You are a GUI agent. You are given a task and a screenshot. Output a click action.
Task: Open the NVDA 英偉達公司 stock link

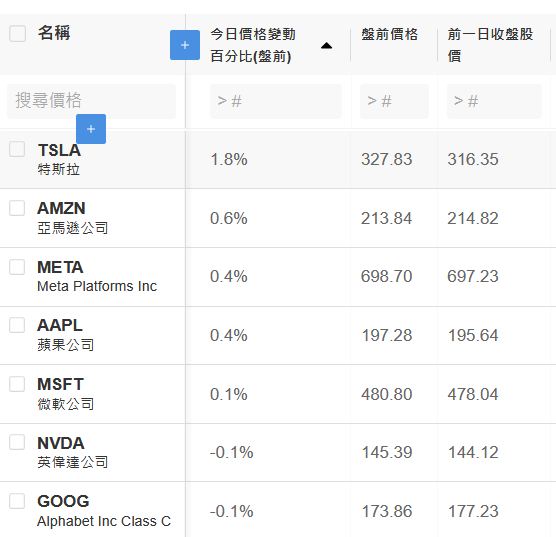73,452
